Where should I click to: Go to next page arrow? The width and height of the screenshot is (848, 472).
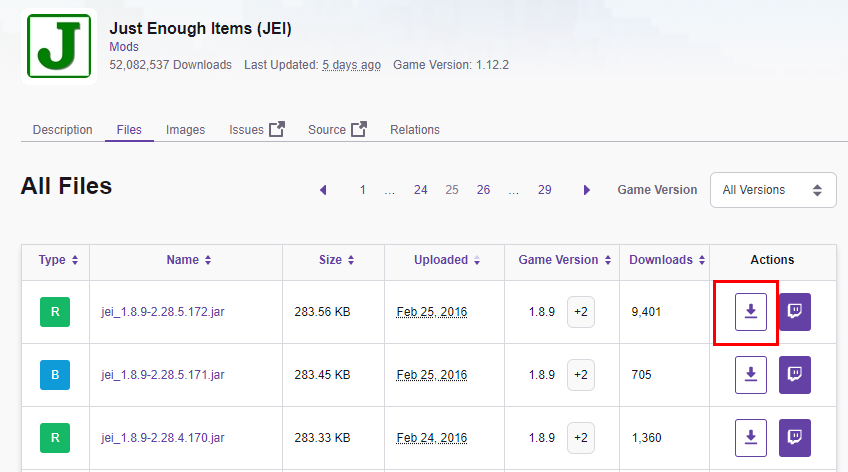(586, 190)
